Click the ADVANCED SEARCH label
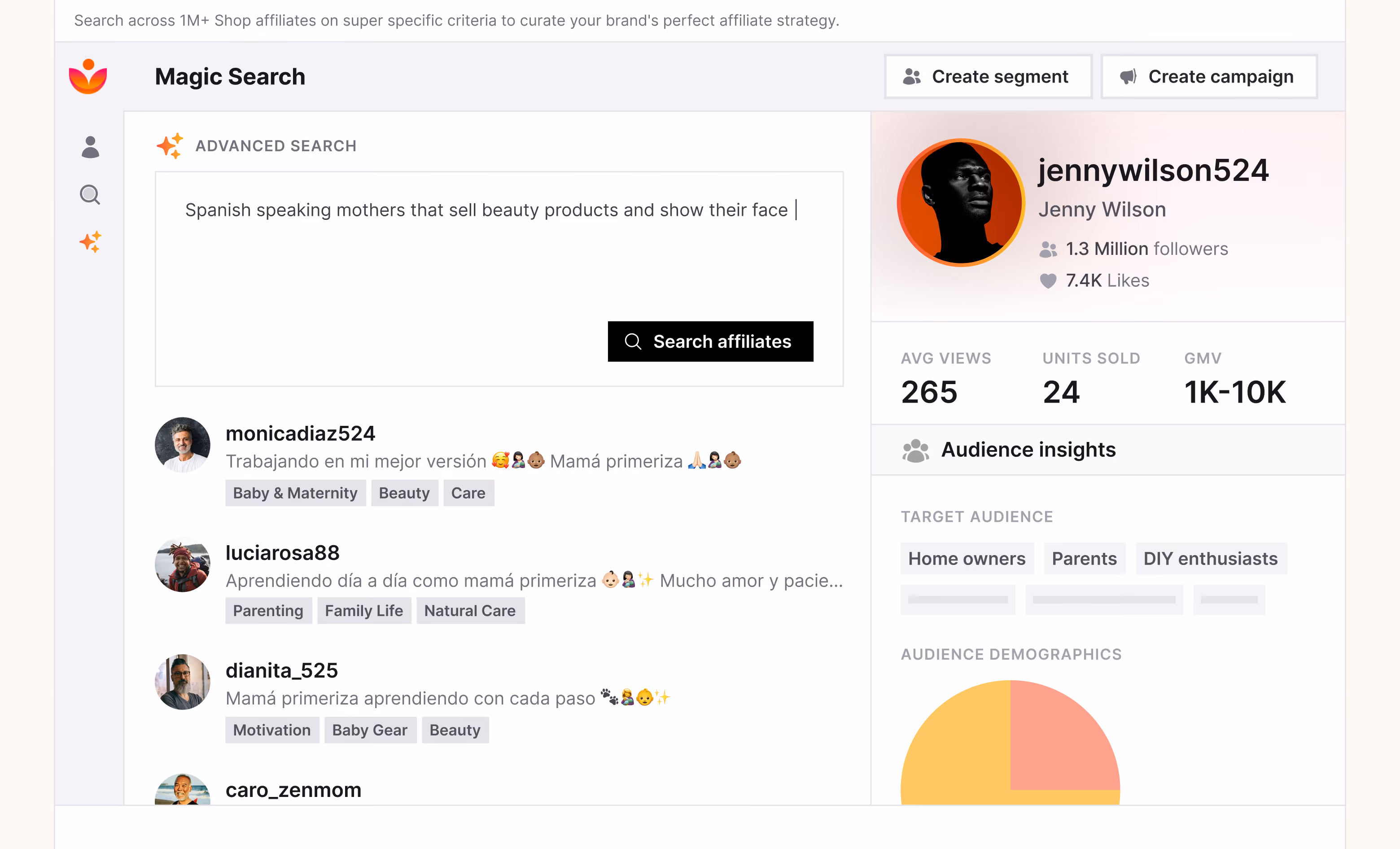 [276, 146]
